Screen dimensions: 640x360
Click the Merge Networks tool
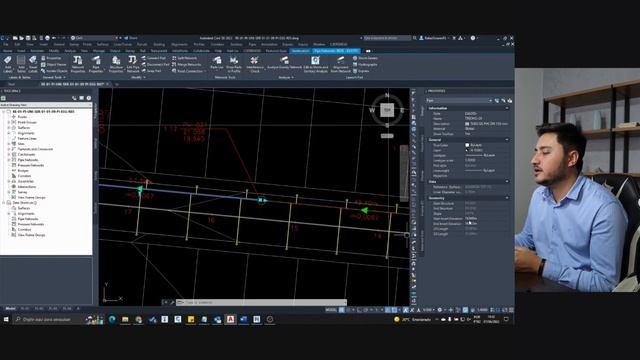187,64
